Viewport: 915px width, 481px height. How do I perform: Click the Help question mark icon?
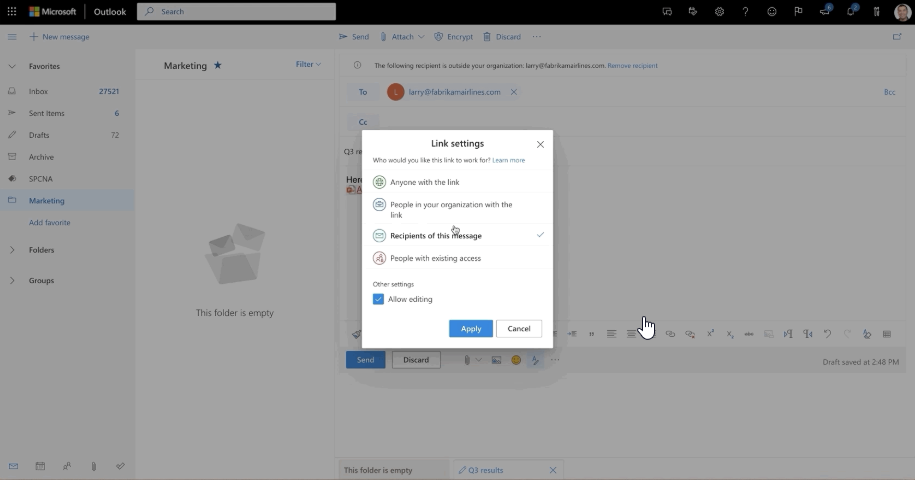[x=745, y=11]
